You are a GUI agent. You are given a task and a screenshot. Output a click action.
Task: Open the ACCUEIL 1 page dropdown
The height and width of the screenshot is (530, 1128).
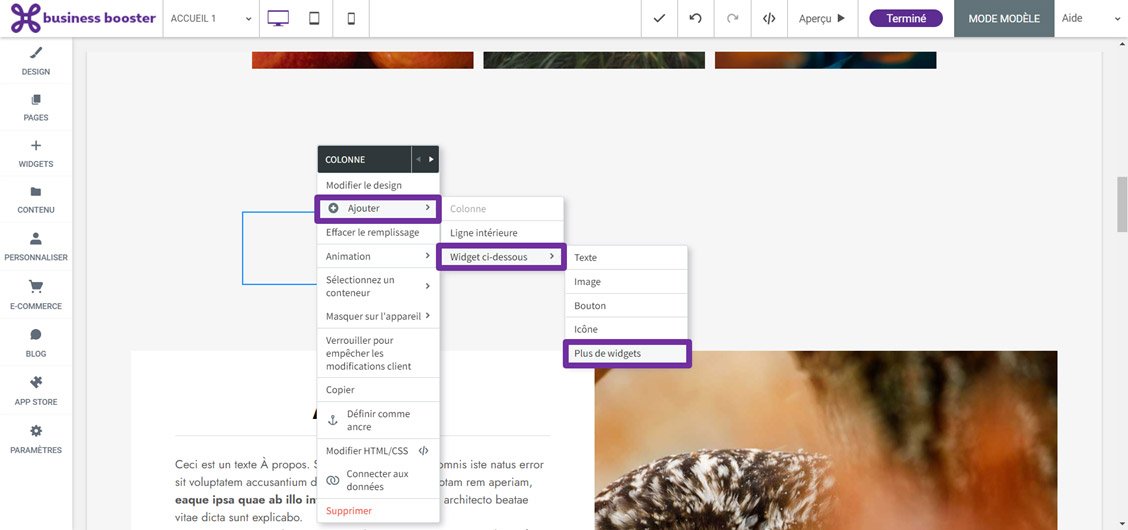(x=211, y=18)
